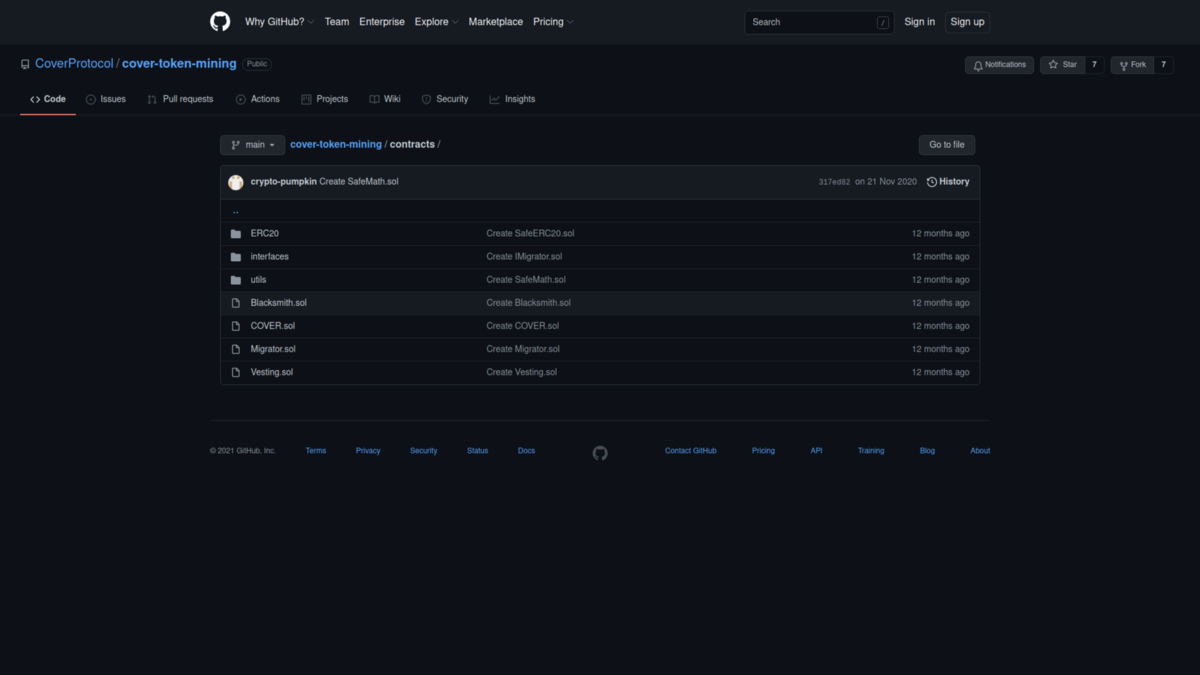This screenshot has width=1200, height=675.
Task: Open the ERC20 folder
Action: (x=265, y=234)
